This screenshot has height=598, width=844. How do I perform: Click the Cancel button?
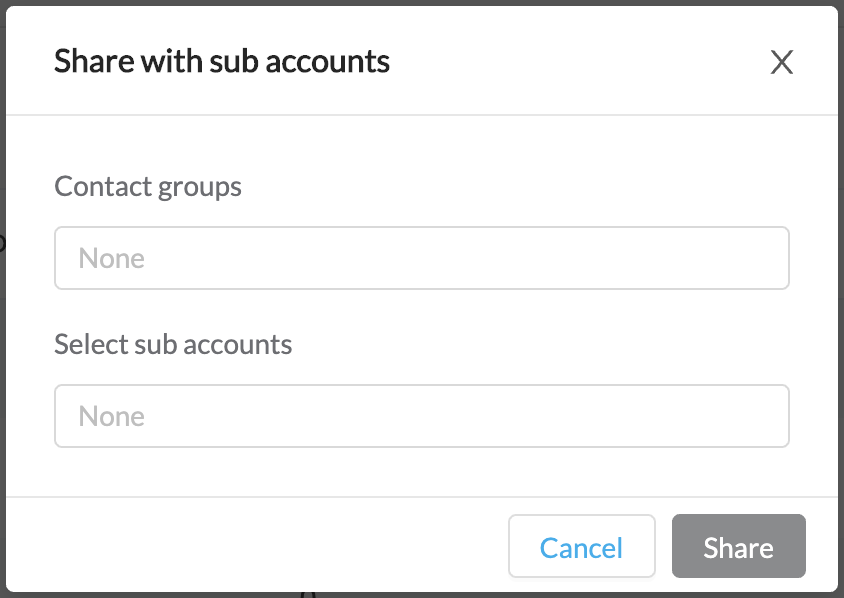click(x=581, y=547)
